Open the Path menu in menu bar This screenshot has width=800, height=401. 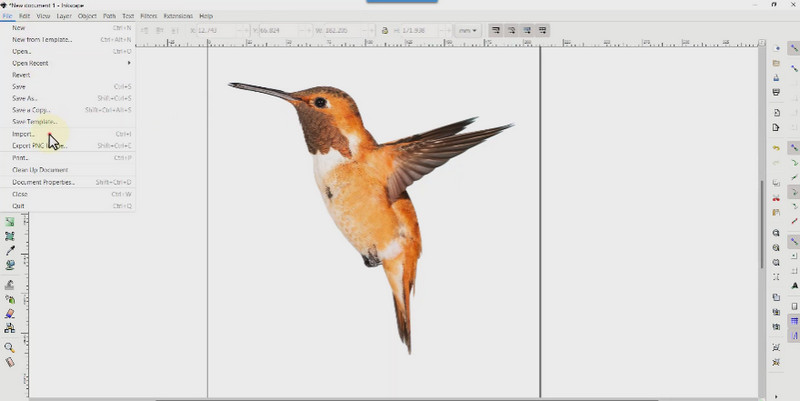(109, 16)
